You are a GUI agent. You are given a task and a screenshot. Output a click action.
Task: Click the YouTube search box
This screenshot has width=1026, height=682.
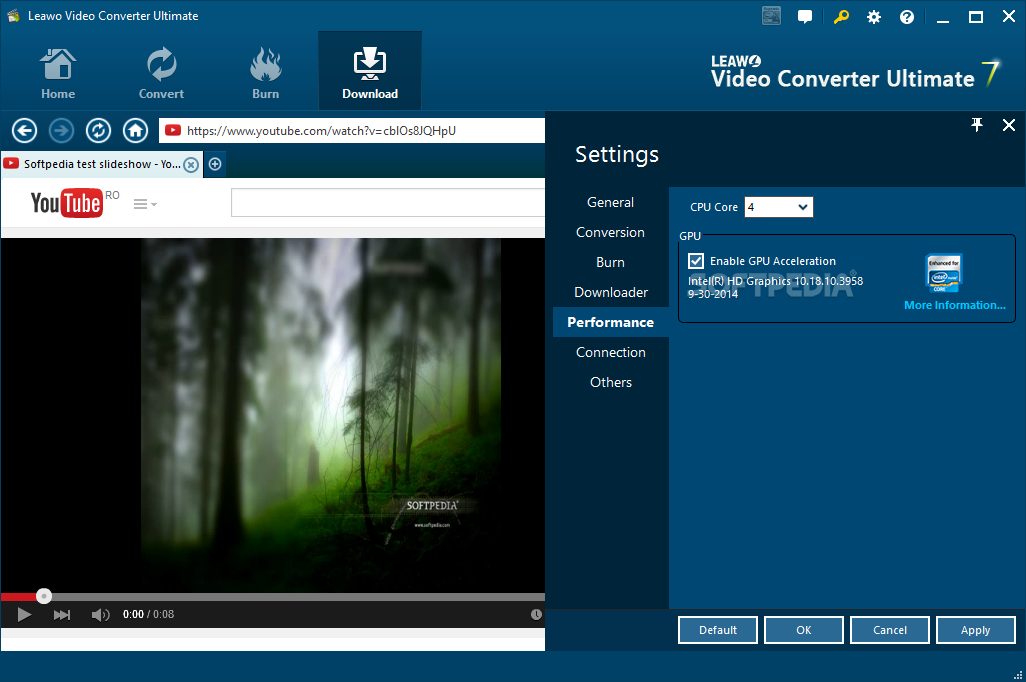pos(388,202)
